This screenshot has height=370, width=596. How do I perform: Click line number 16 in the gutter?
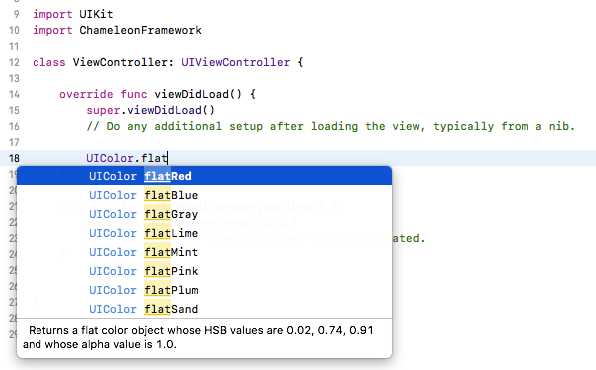pos(14,126)
